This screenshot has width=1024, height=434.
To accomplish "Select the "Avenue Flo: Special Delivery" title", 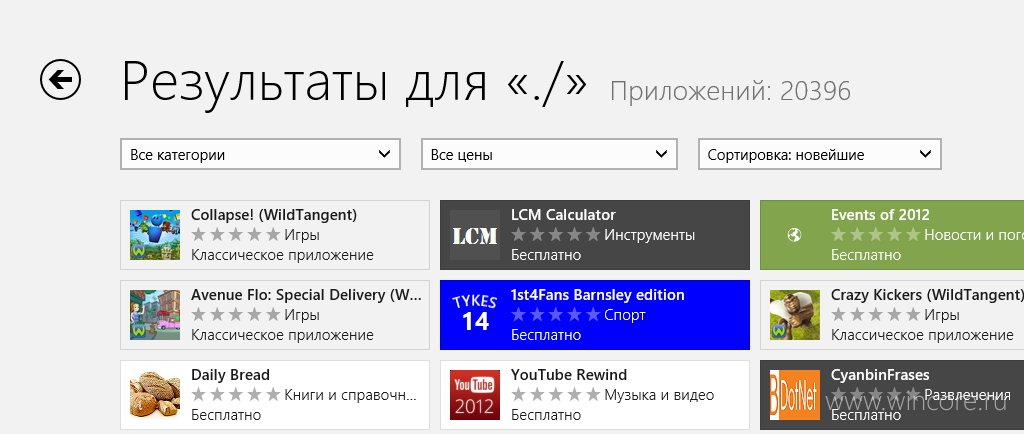I will pyautogui.click(x=306, y=294).
